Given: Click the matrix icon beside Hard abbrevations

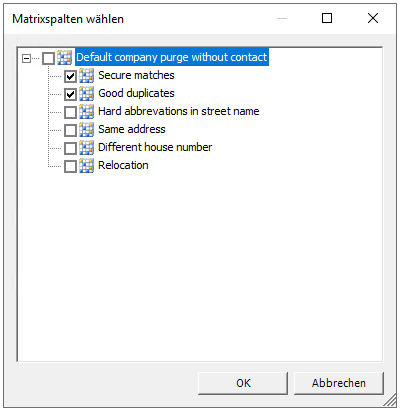Looking at the screenshot, I should point(87,112).
